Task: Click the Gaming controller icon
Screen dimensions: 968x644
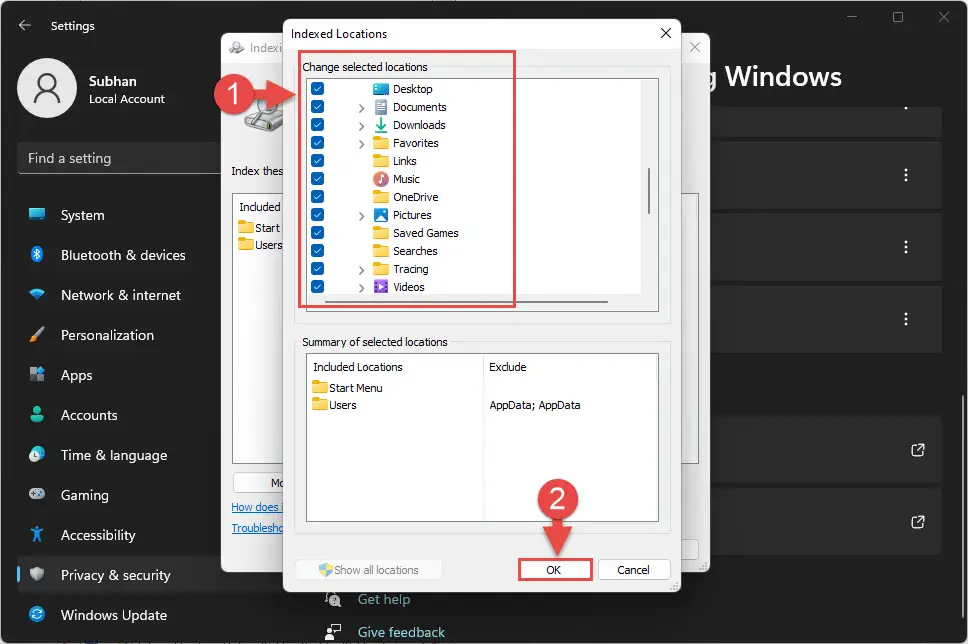Action: 37,494
